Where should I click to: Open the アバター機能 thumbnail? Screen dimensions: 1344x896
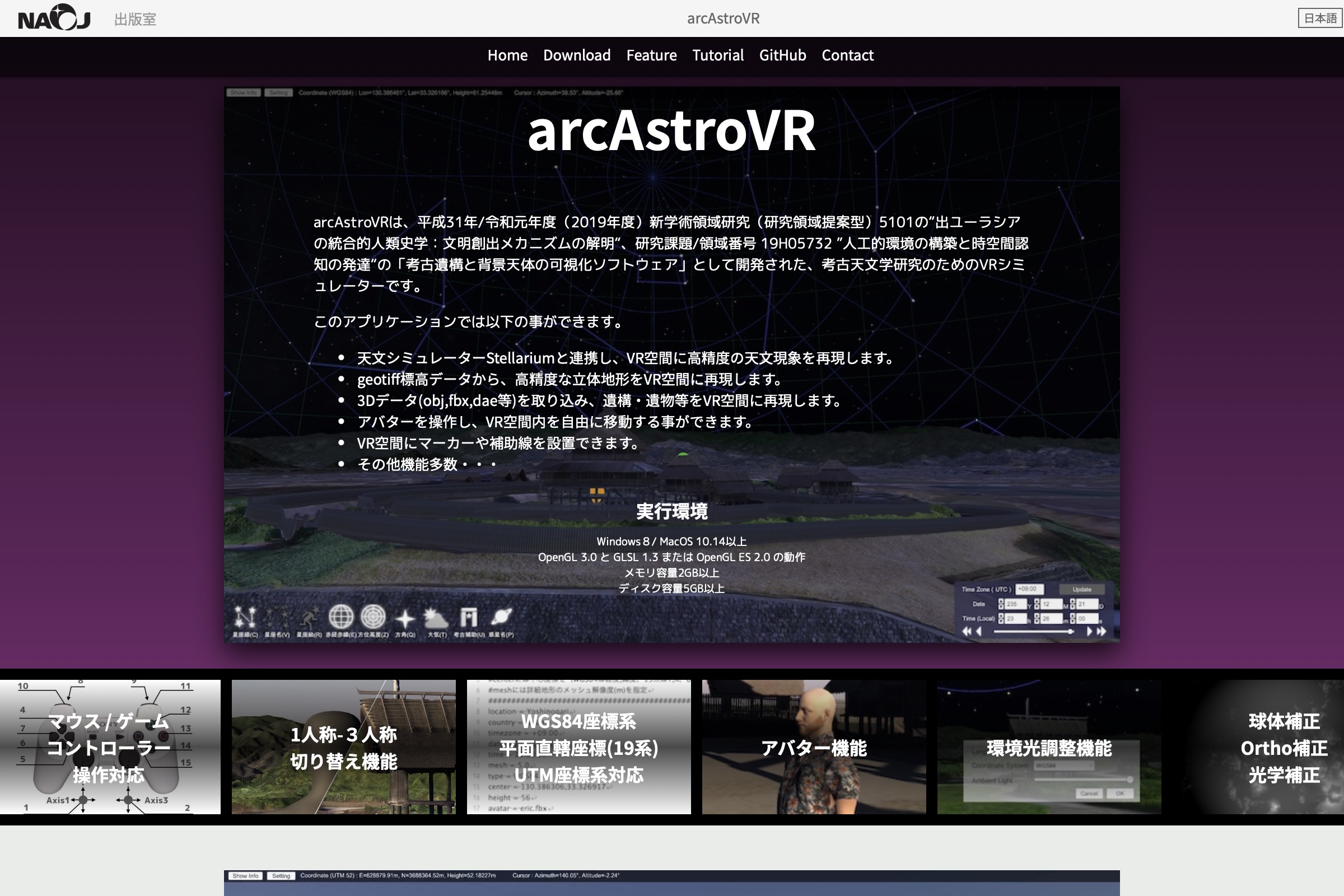pyautogui.click(x=814, y=747)
